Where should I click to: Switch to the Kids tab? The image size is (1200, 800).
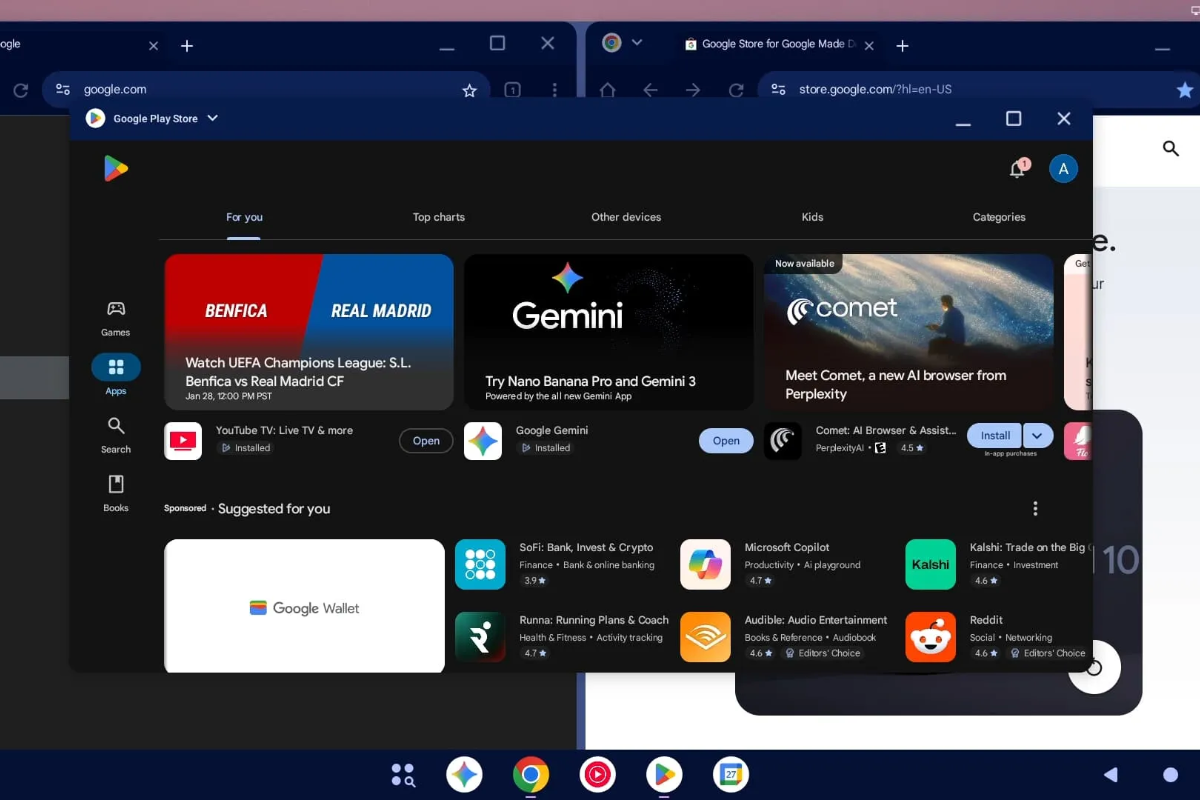tap(812, 217)
